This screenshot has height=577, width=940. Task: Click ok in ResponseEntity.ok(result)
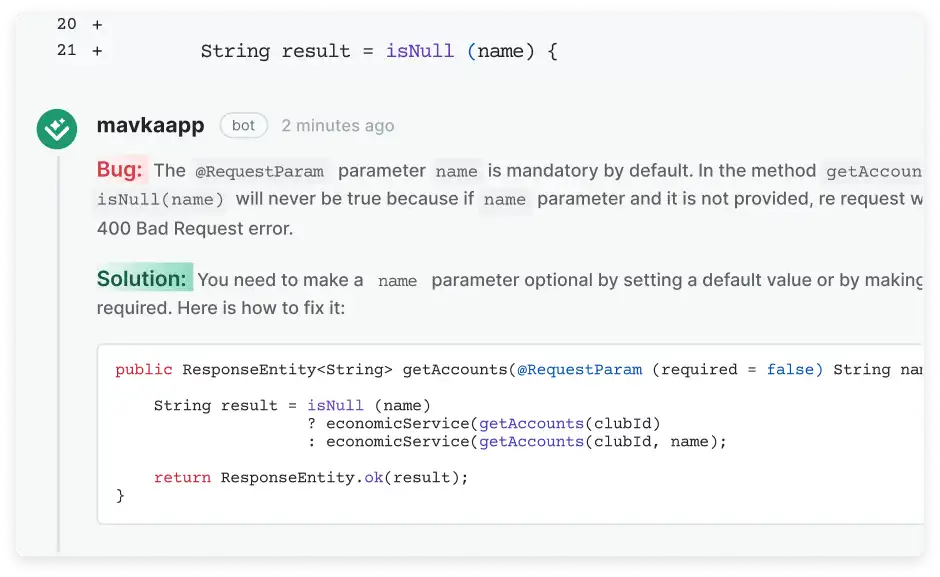pos(373,477)
